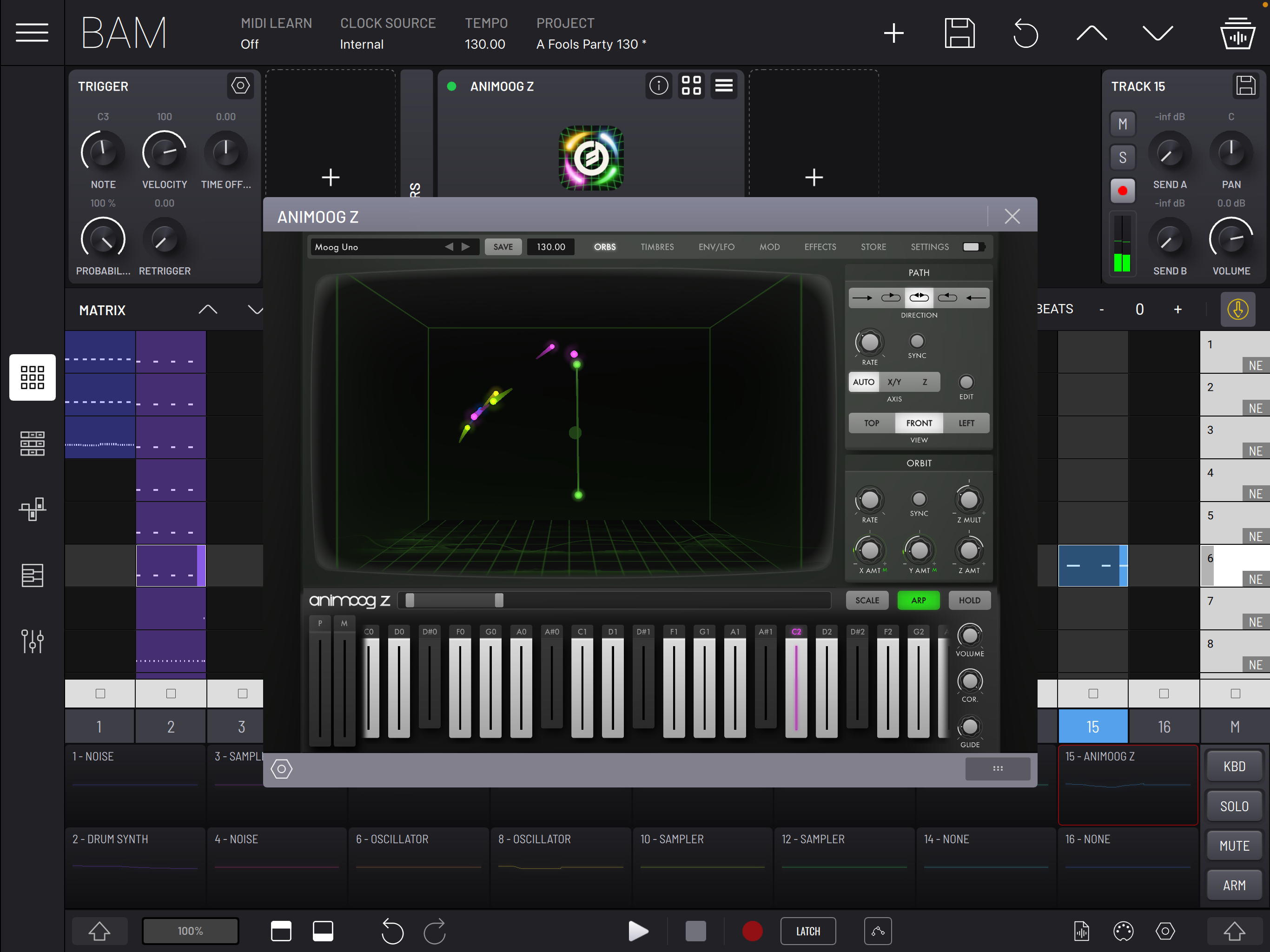Click the keyboard range slider handle
The image size is (1270, 952).
coord(499,600)
